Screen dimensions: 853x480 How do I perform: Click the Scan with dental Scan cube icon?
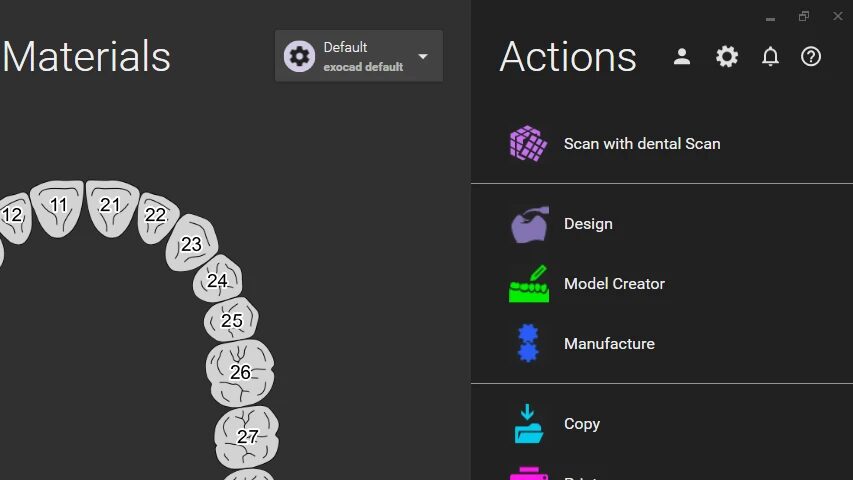528,144
